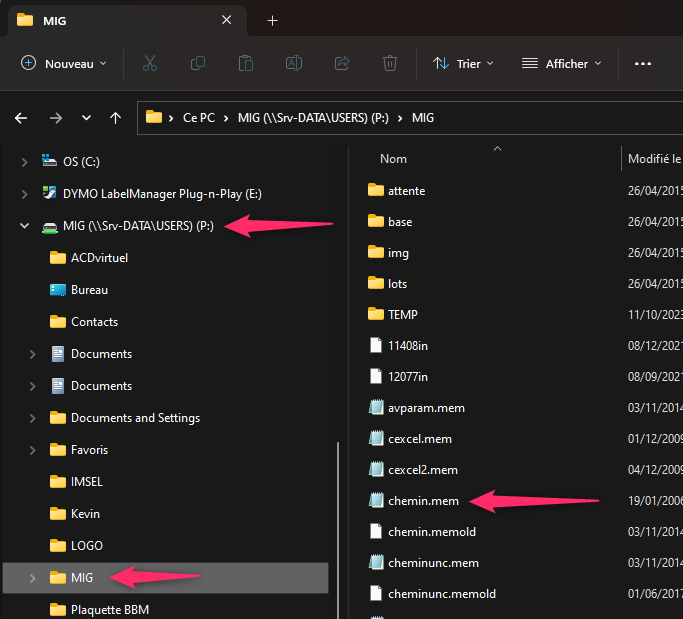Image resolution: width=683 pixels, height=619 pixels.
Task: Open the Nouveau dropdown menu
Action: 64,63
